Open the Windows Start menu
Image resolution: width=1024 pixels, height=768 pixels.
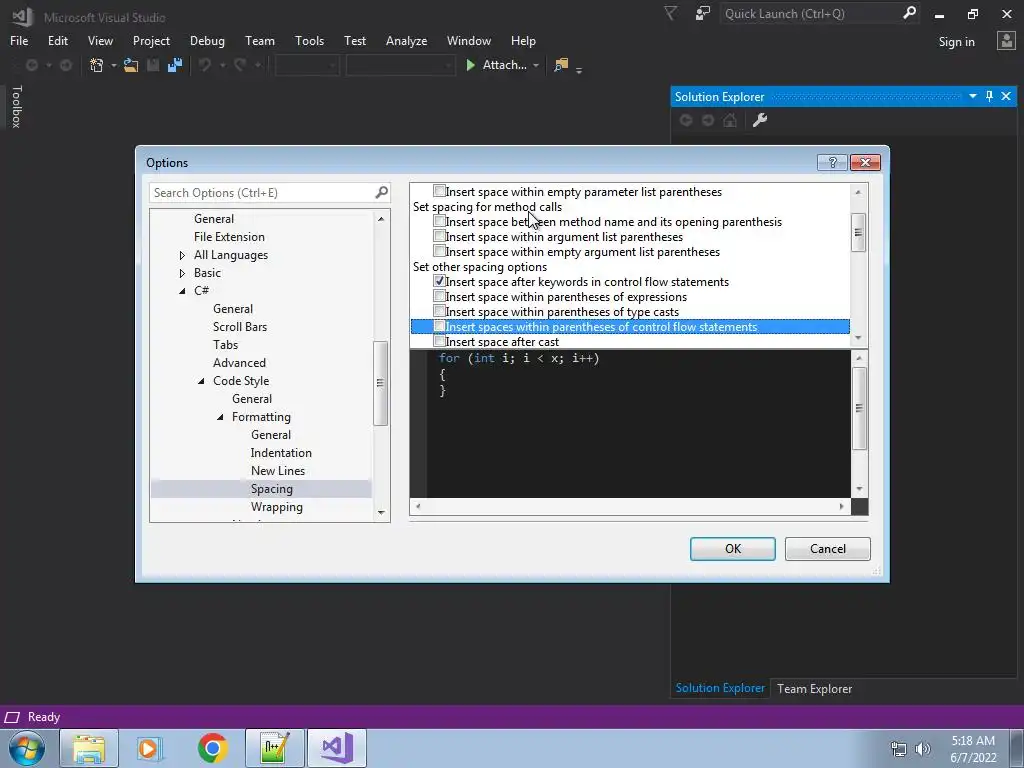(x=27, y=748)
